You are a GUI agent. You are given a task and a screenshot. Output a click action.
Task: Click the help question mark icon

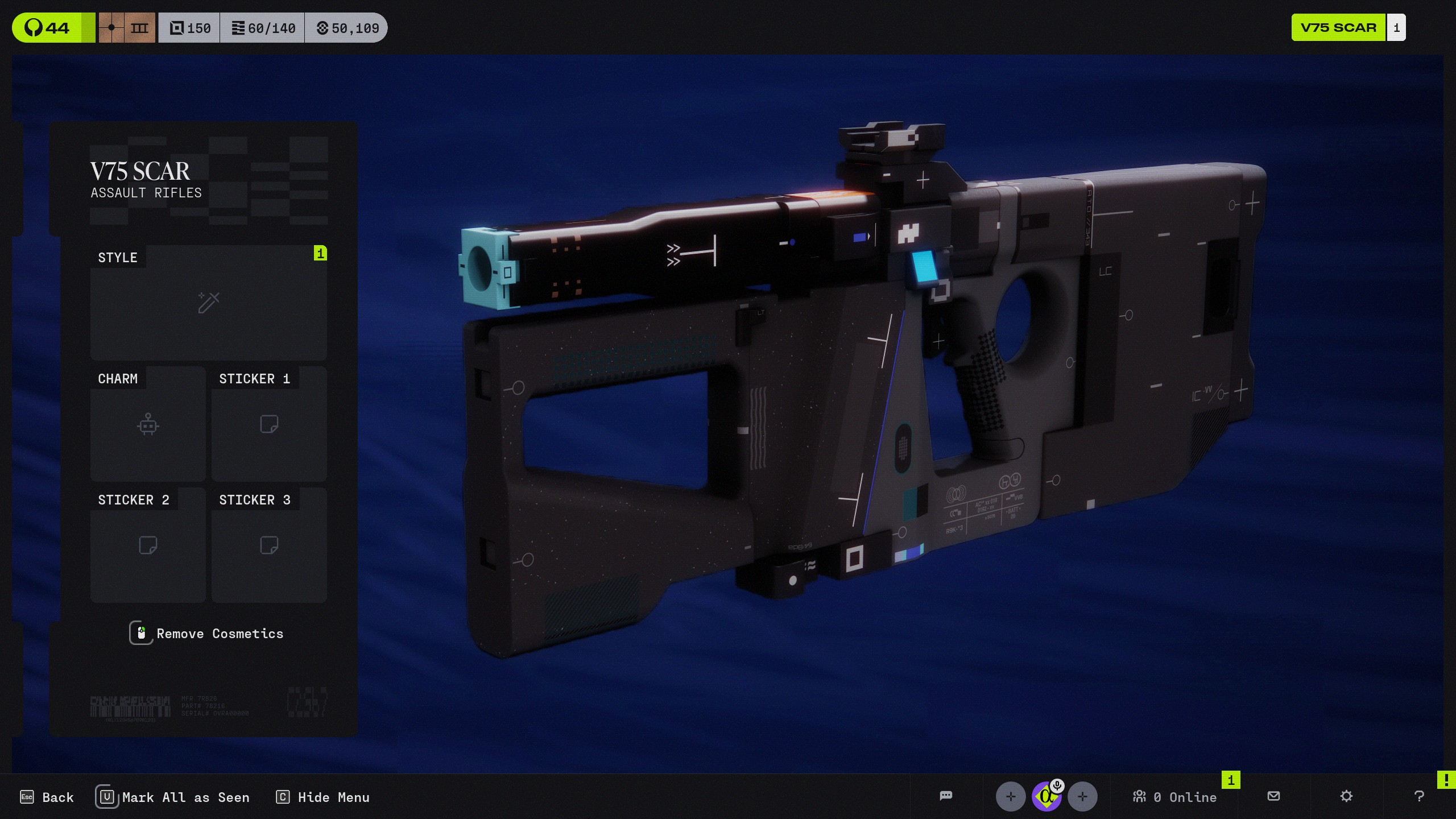1419,796
